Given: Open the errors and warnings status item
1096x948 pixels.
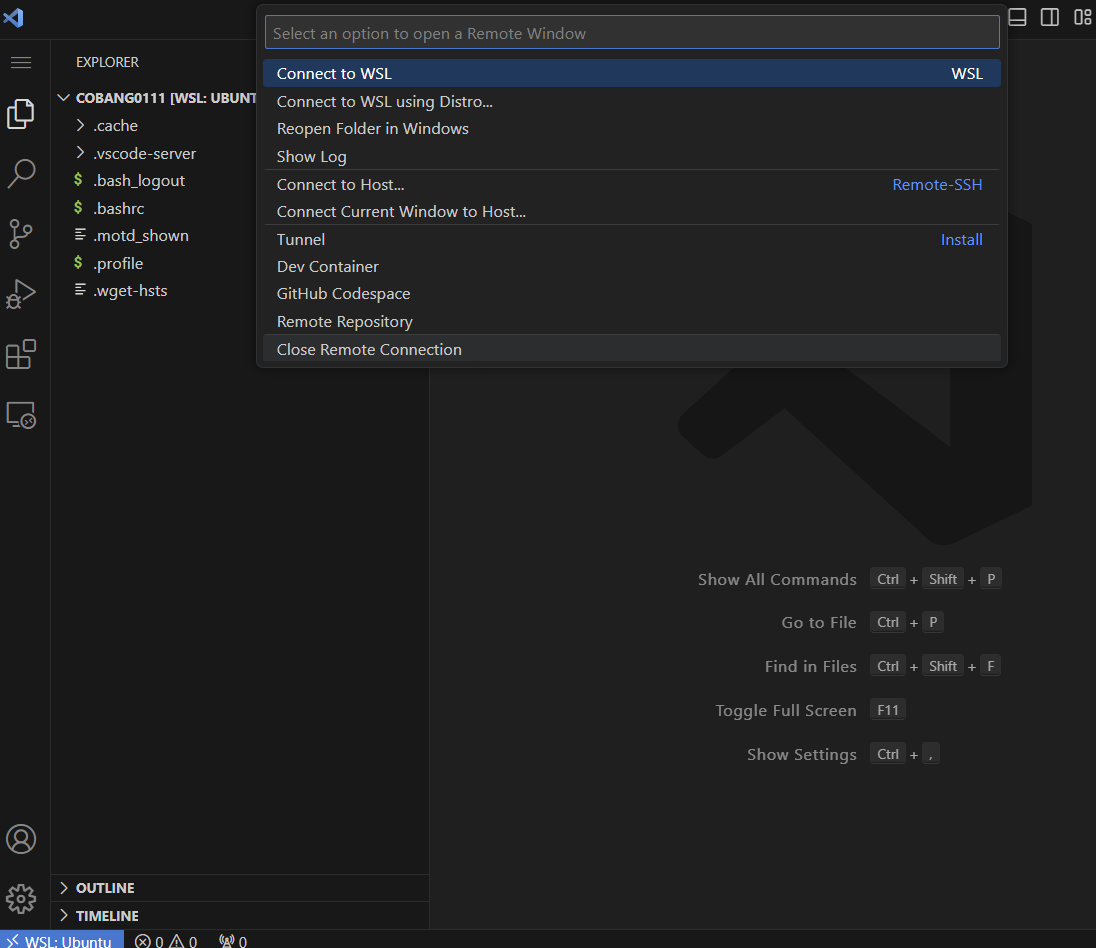Looking at the screenshot, I should (x=166, y=941).
